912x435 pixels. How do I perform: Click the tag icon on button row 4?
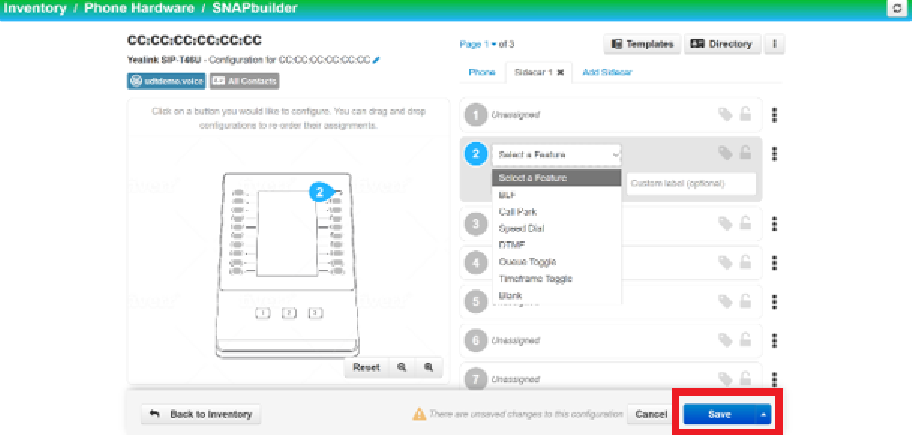pyautogui.click(x=725, y=262)
